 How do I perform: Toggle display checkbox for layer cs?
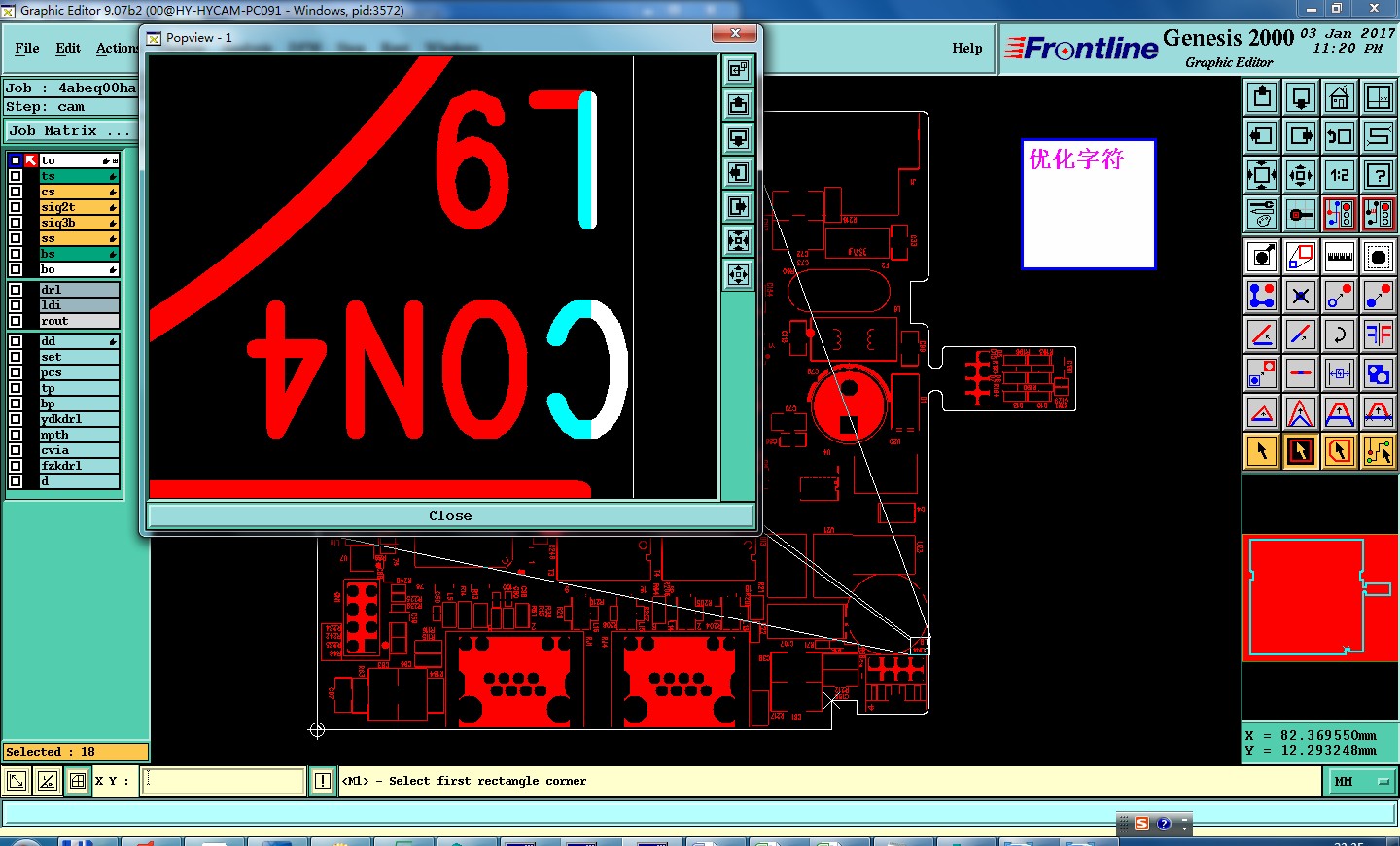coord(16,192)
